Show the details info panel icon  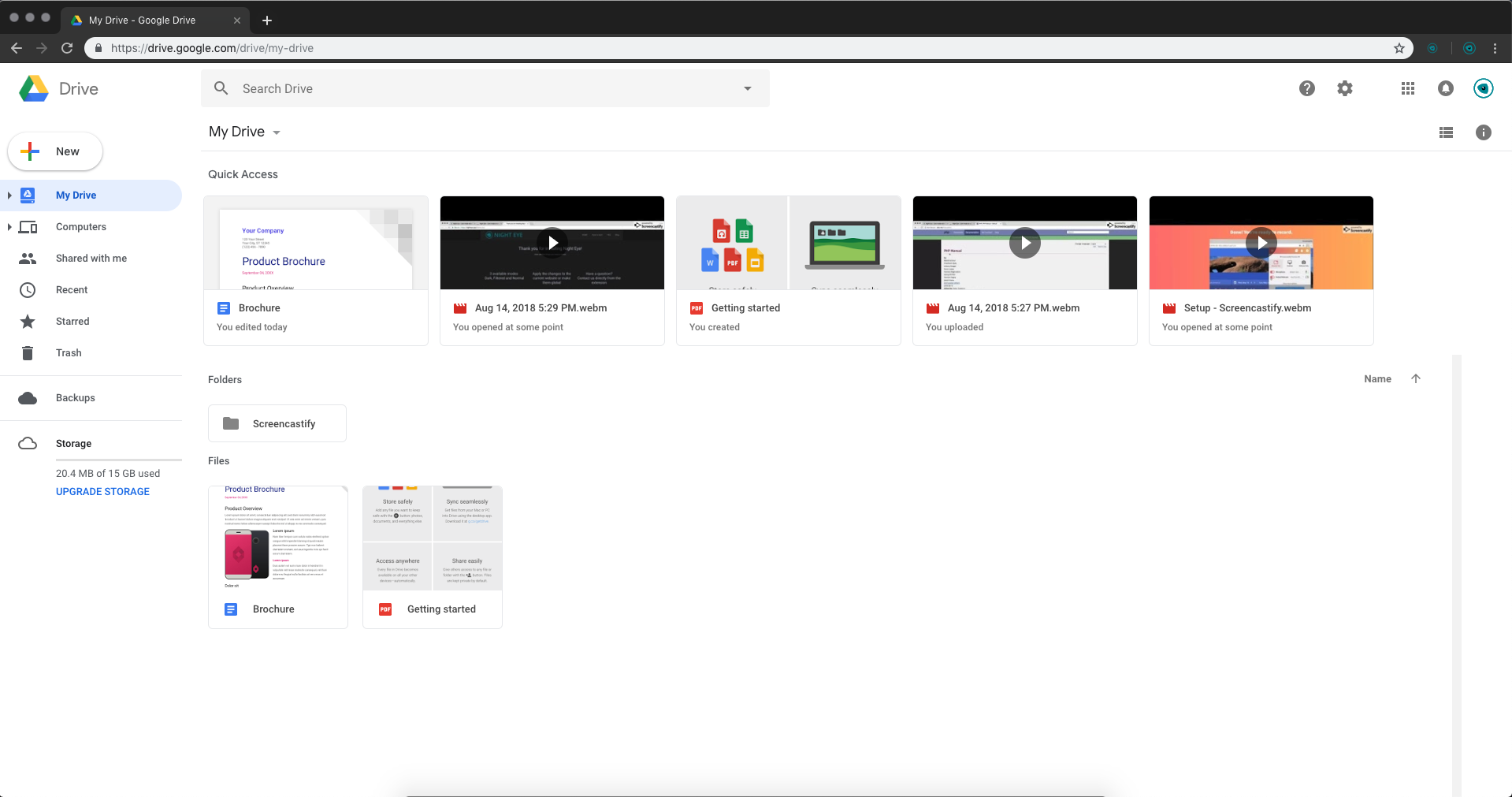1484,132
